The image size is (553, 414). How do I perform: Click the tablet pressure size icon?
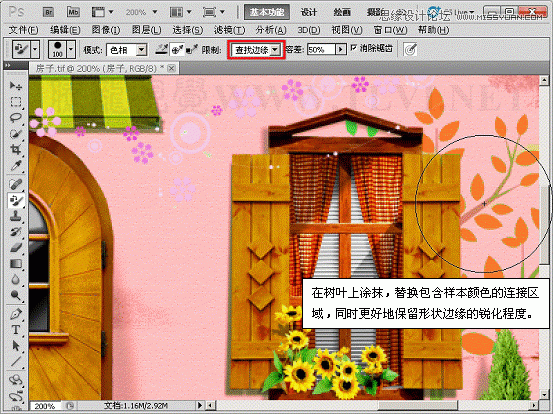(x=410, y=50)
